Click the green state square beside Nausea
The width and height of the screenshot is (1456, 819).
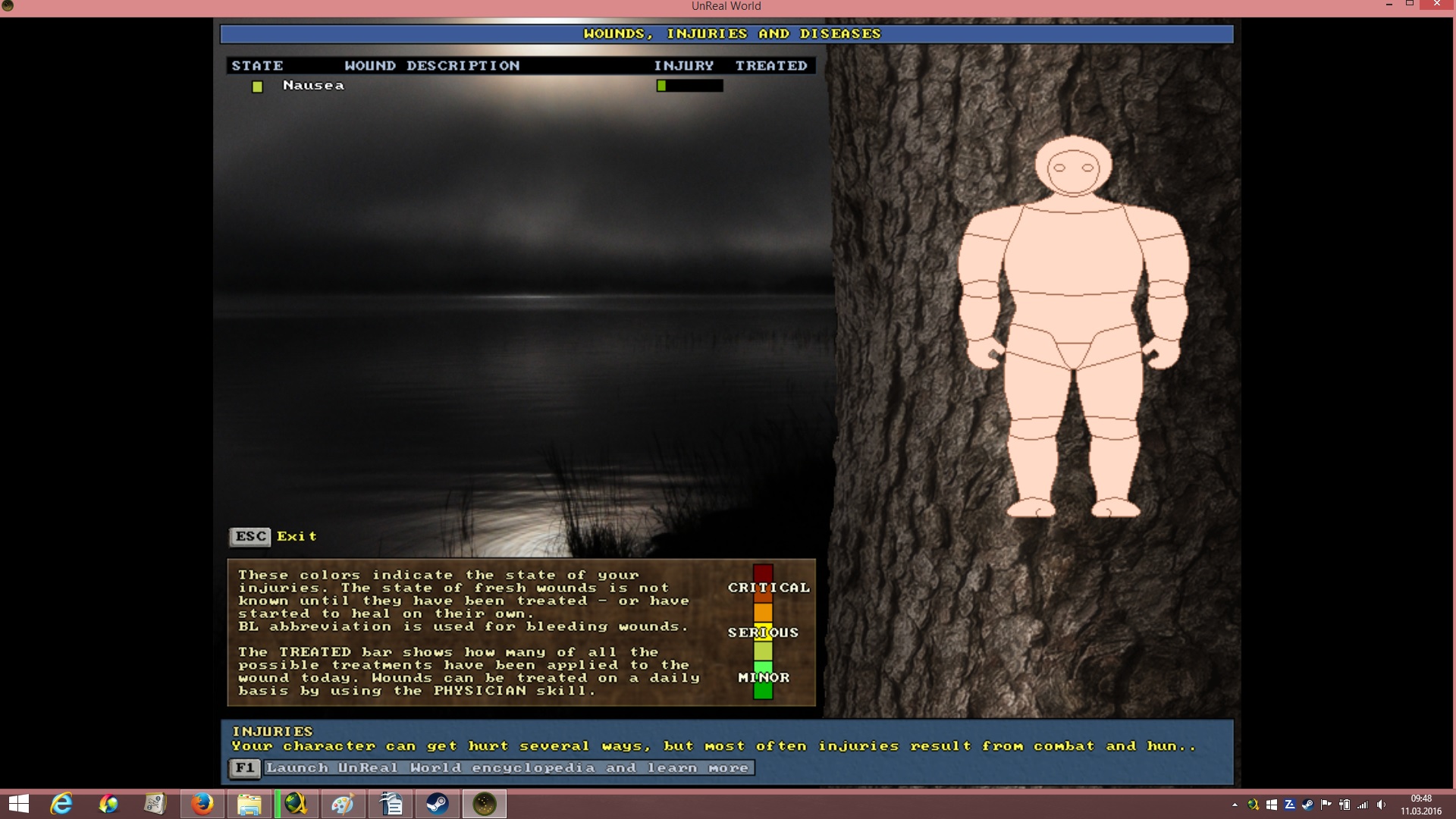tap(257, 86)
